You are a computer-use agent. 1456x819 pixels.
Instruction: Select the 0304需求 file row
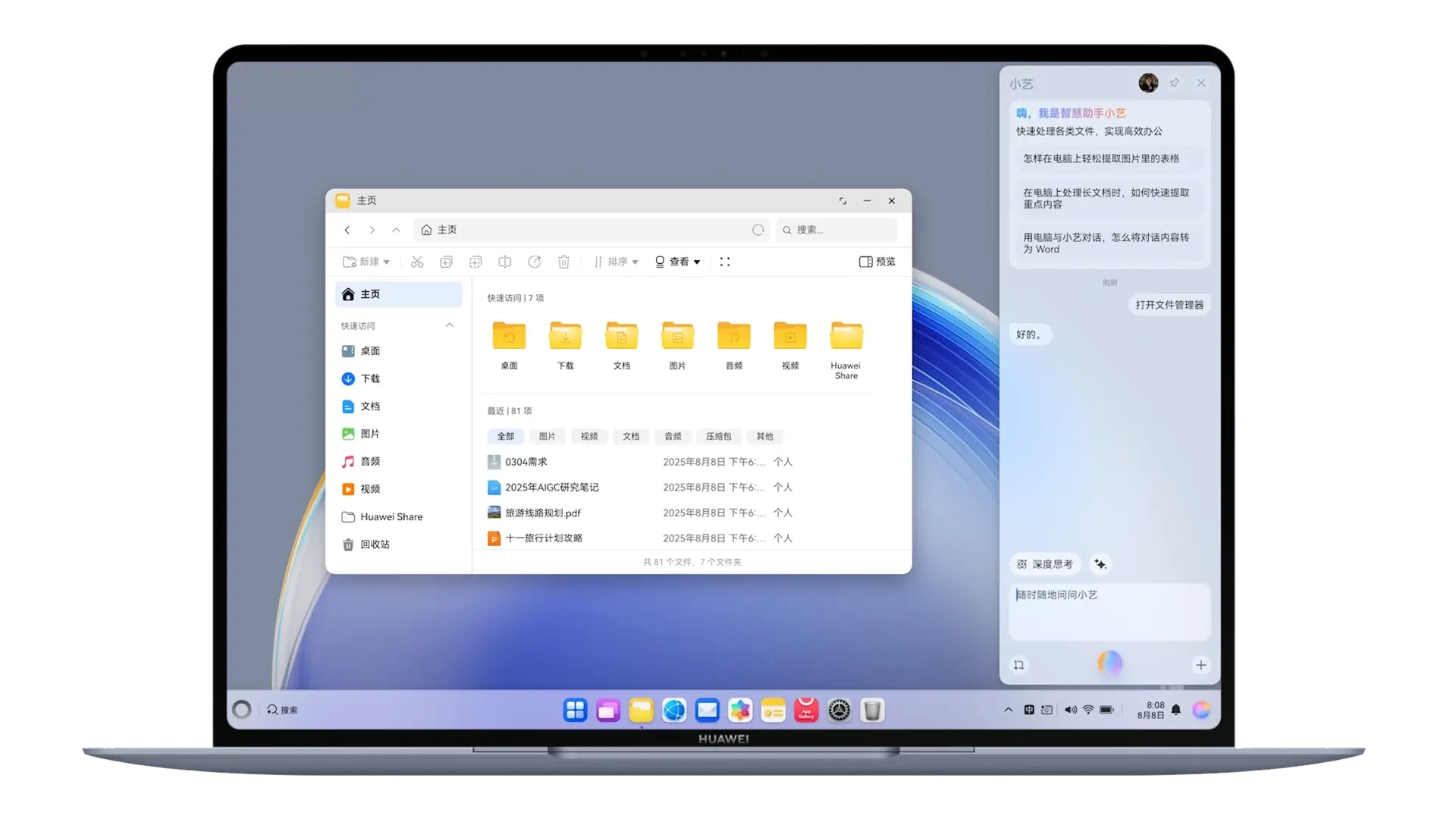641,462
